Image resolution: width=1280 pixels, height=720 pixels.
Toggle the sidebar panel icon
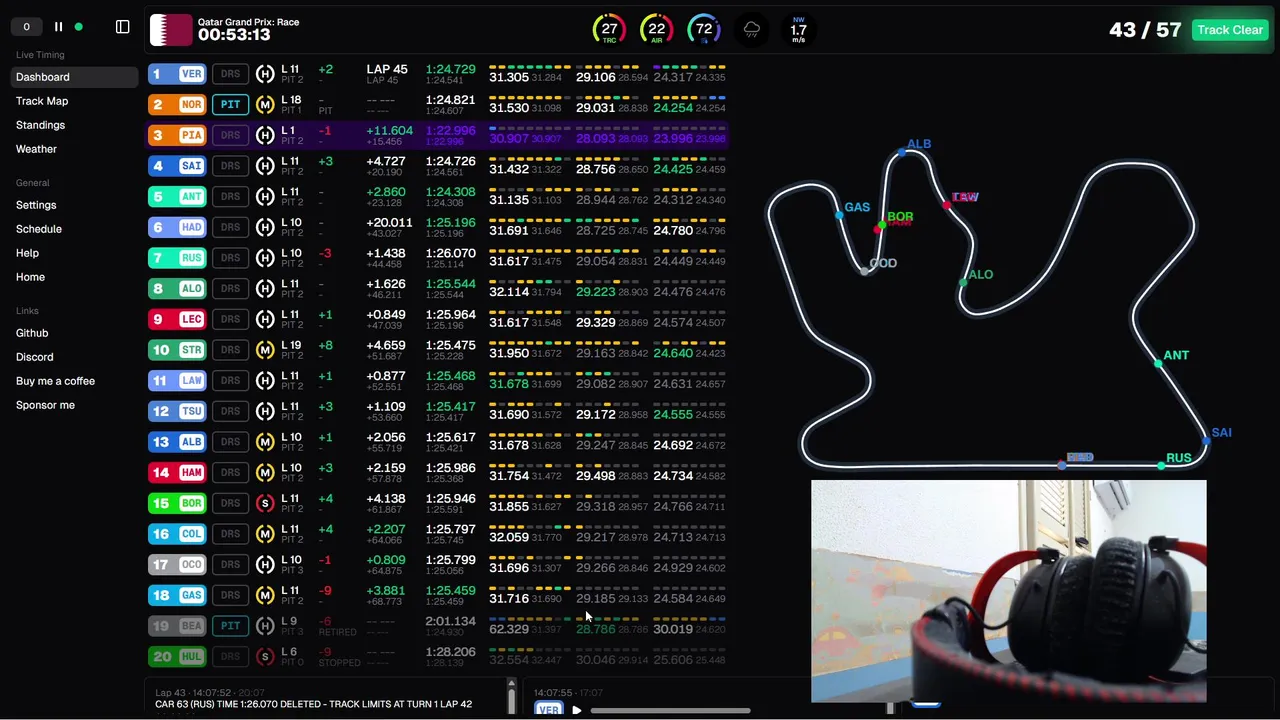[x=123, y=27]
